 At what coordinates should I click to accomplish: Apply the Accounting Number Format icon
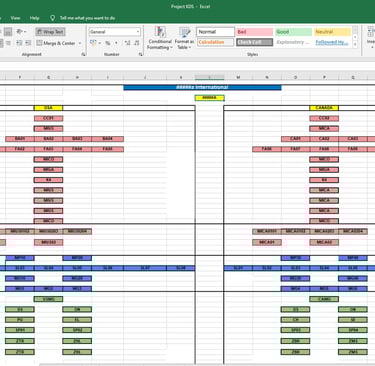(x=93, y=43)
